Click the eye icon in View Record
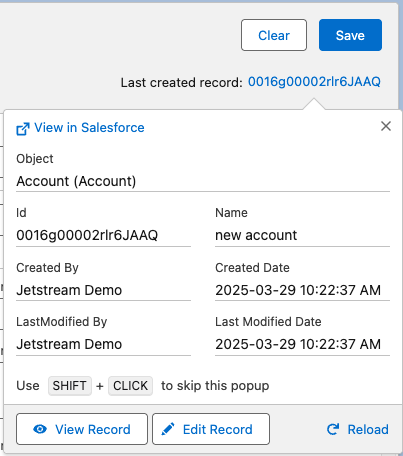 coord(40,429)
